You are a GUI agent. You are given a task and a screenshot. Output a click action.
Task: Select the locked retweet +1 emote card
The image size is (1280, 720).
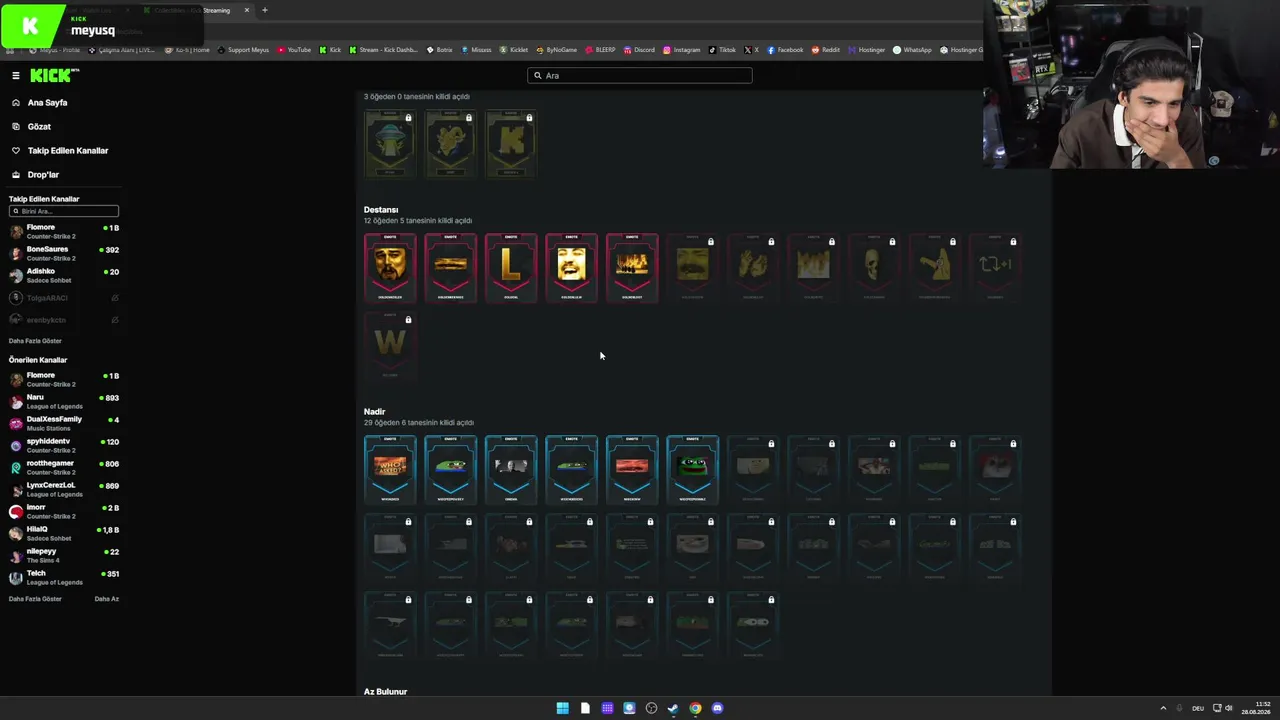995,267
